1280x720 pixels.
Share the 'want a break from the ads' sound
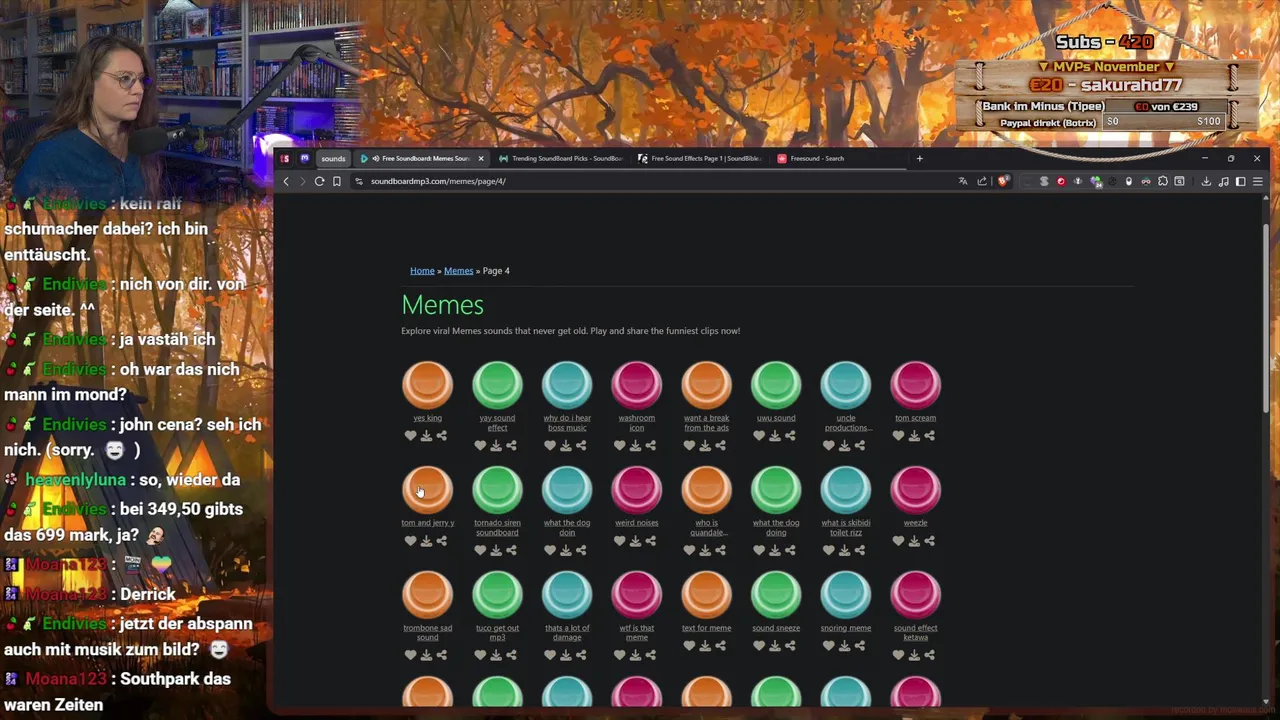tap(721, 446)
